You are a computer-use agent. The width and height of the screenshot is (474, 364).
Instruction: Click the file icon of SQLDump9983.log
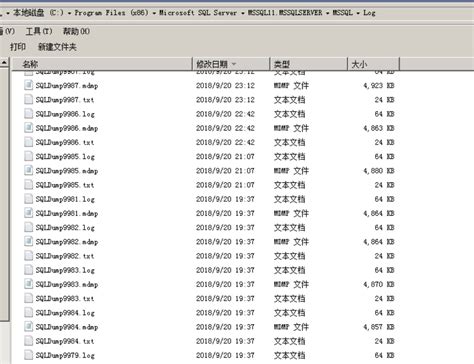pos(29,270)
